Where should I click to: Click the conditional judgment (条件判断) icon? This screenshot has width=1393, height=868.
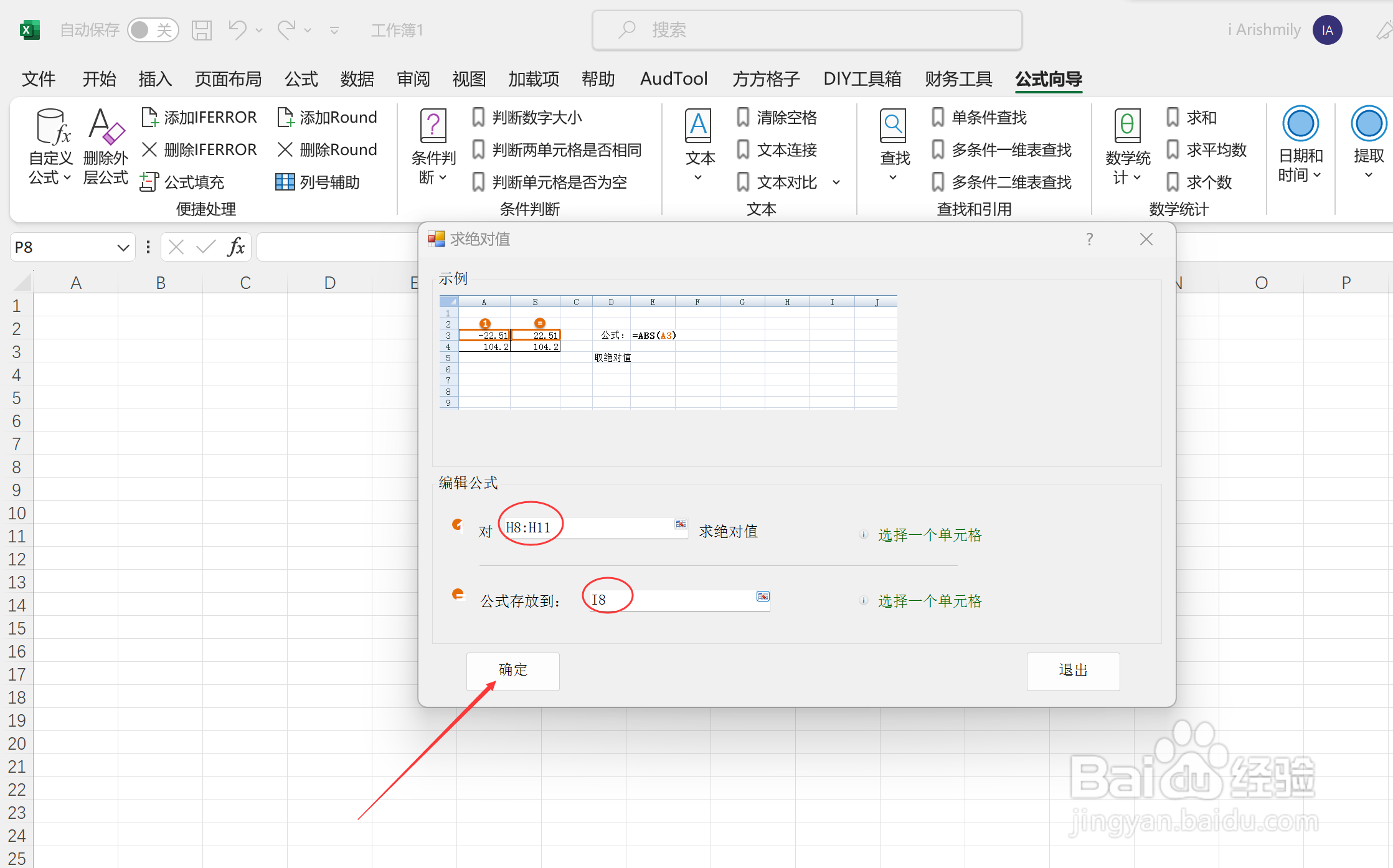tap(433, 126)
